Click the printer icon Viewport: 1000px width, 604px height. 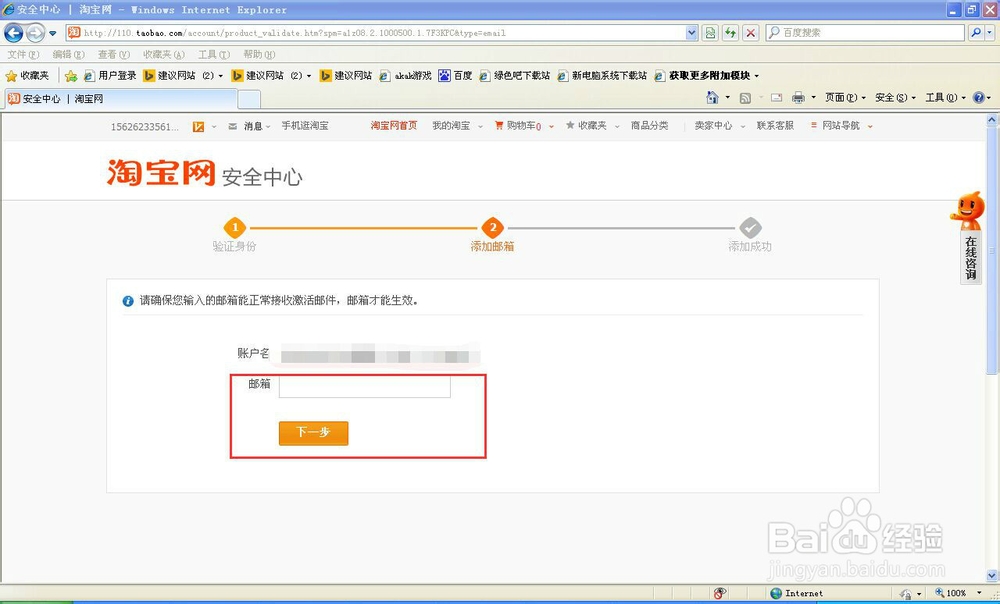[x=798, y=98]
